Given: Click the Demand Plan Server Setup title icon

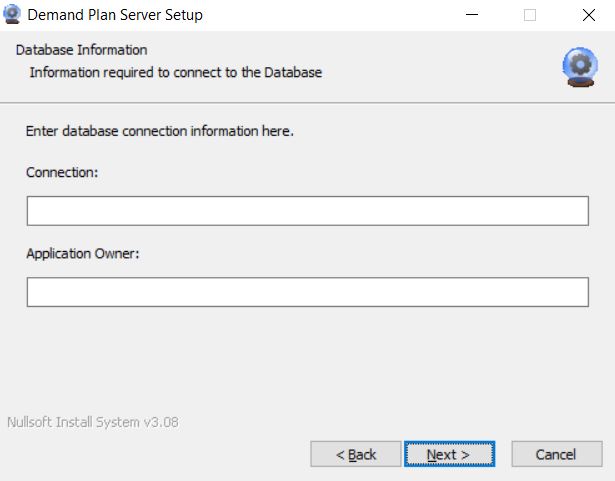Looking at the screenshot, I should 13,15.
